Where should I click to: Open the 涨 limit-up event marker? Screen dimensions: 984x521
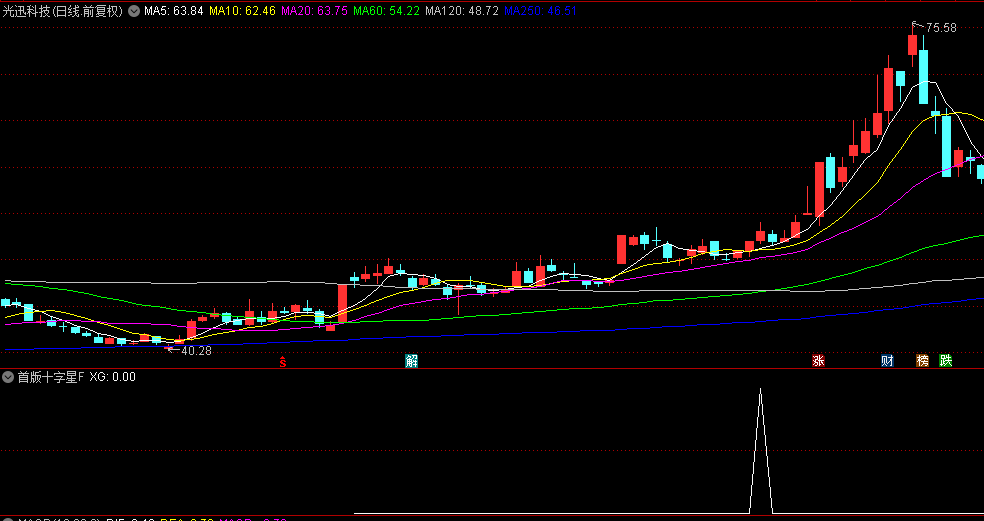click(818, 361)
